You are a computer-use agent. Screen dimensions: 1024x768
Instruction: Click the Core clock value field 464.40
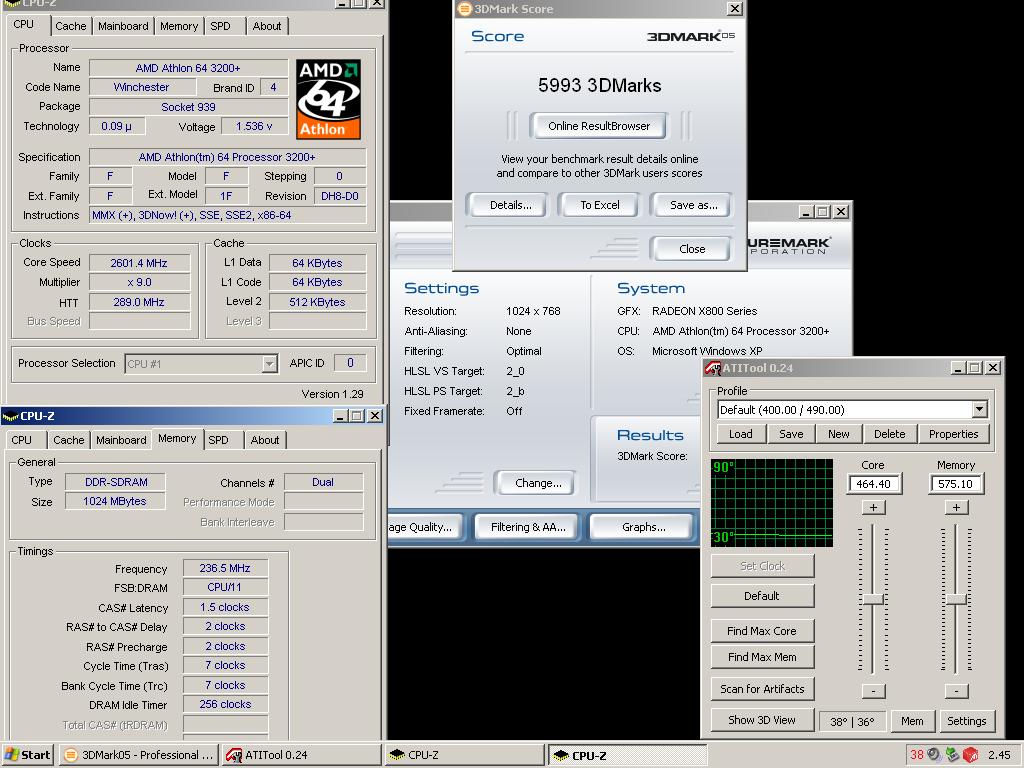point(874,484)
